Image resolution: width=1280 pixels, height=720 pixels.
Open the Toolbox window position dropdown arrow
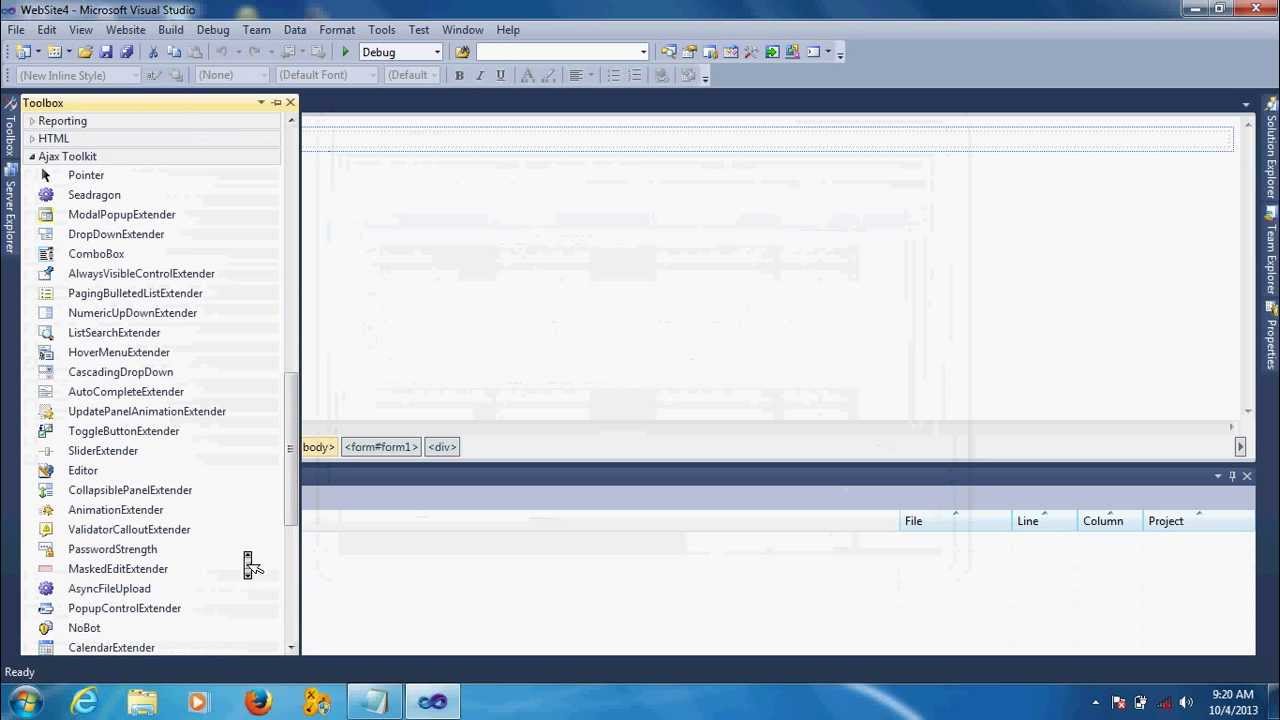pyautogui.click(x=261, y=103)
